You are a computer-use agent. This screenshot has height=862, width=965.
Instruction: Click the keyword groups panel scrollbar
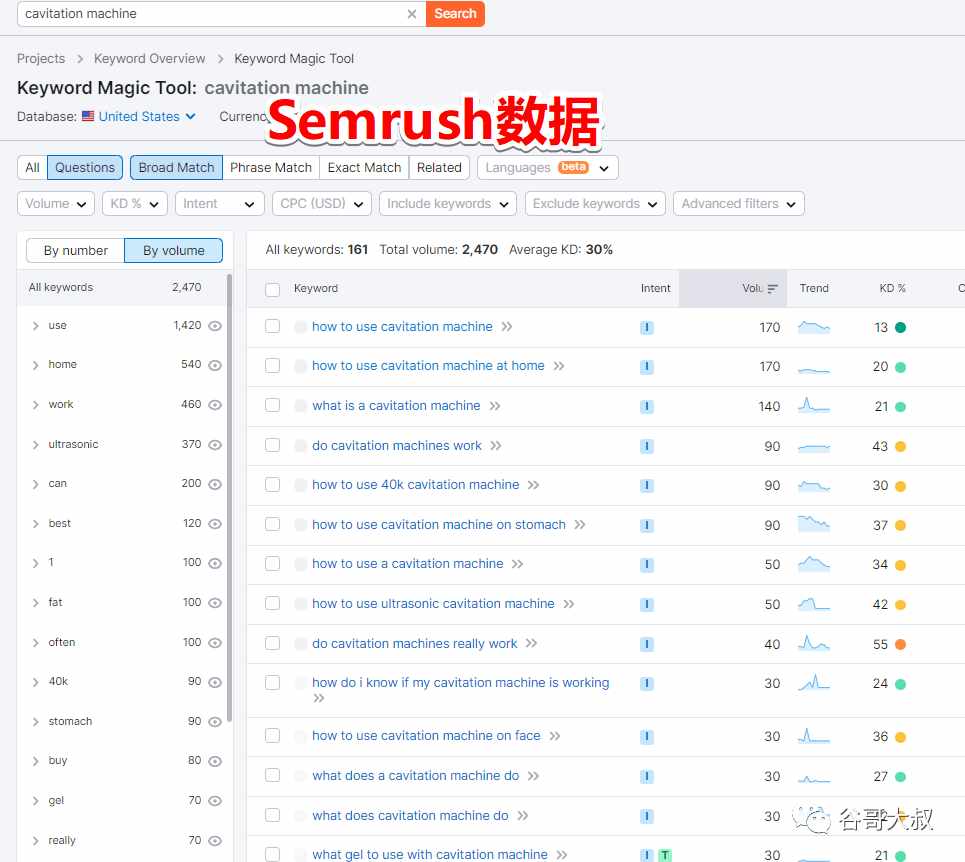[230, 498]
